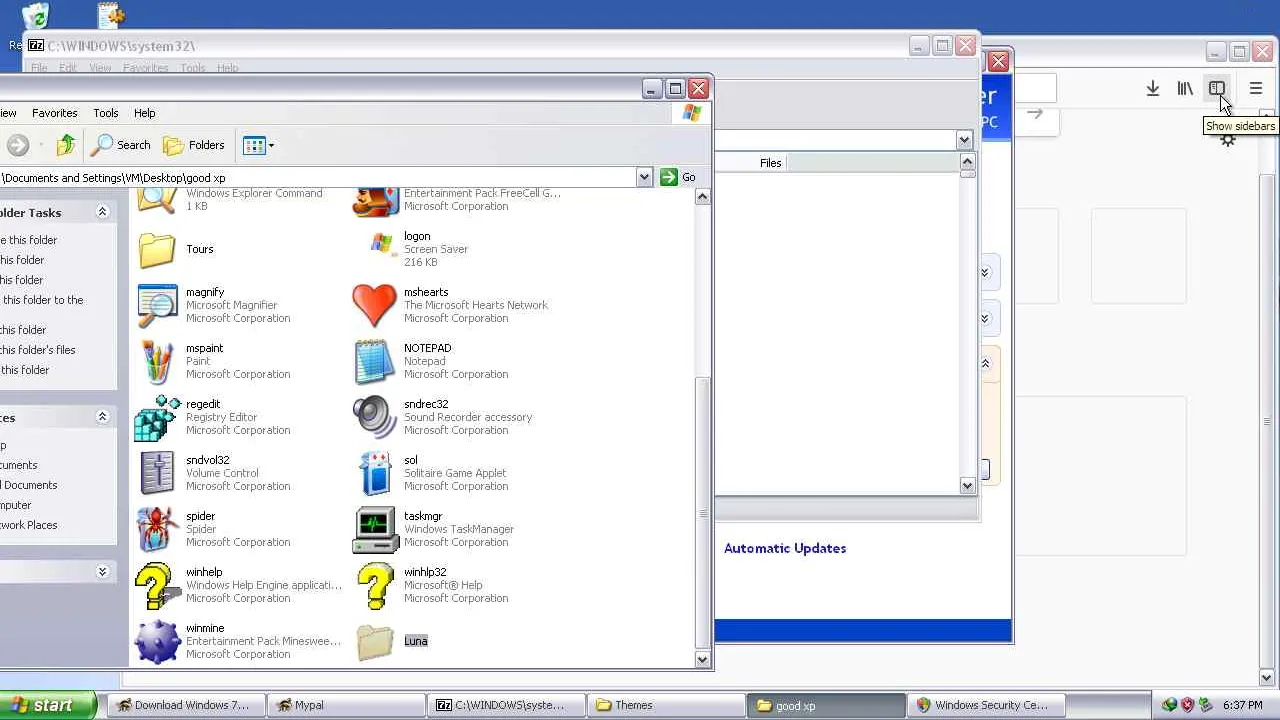Click the Up folder toolbar icon
The image size is (1280, 720).
[66, 145]
